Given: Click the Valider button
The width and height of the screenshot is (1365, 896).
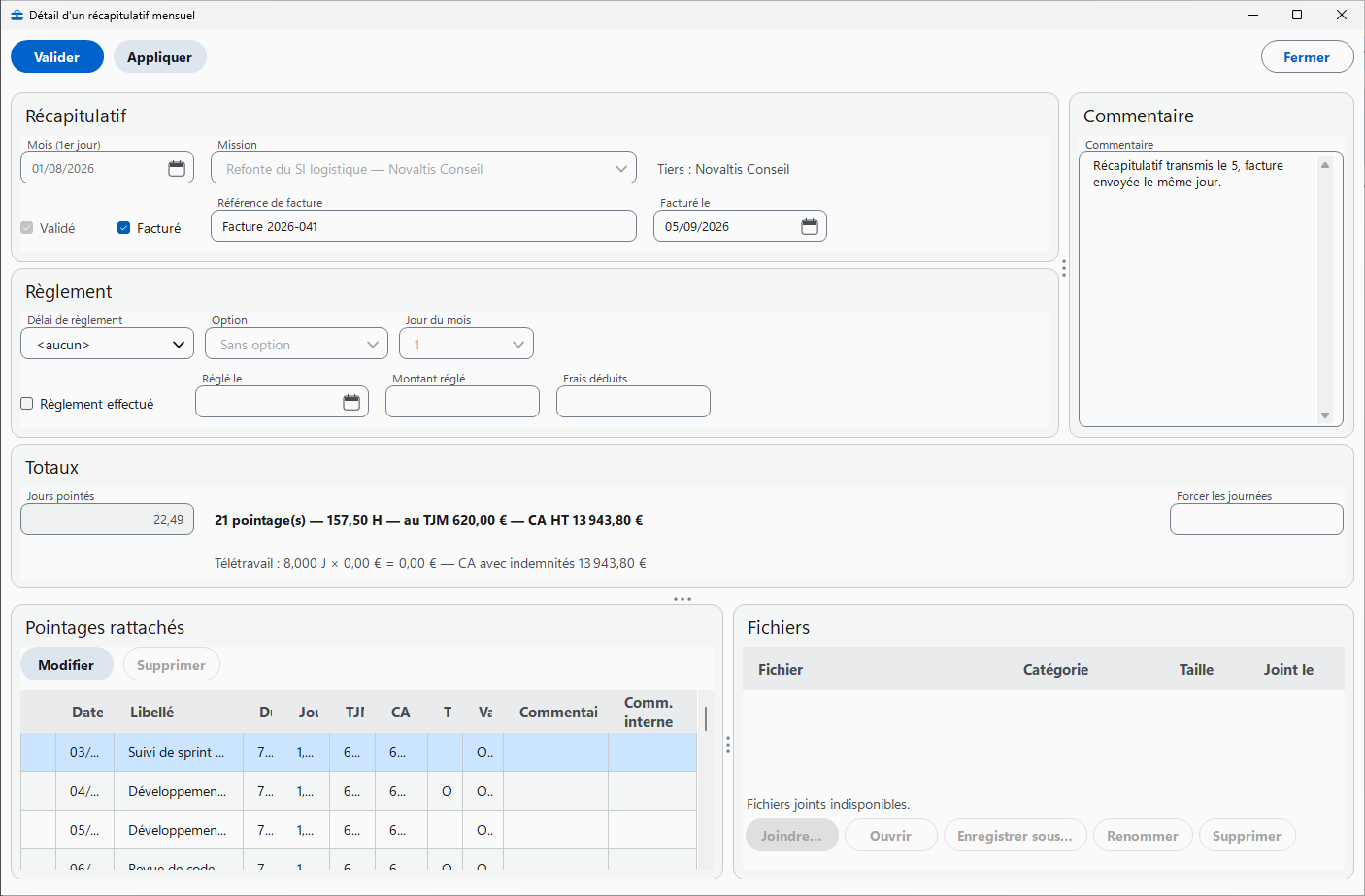Looking at the screenshot, I should point(57,57).
